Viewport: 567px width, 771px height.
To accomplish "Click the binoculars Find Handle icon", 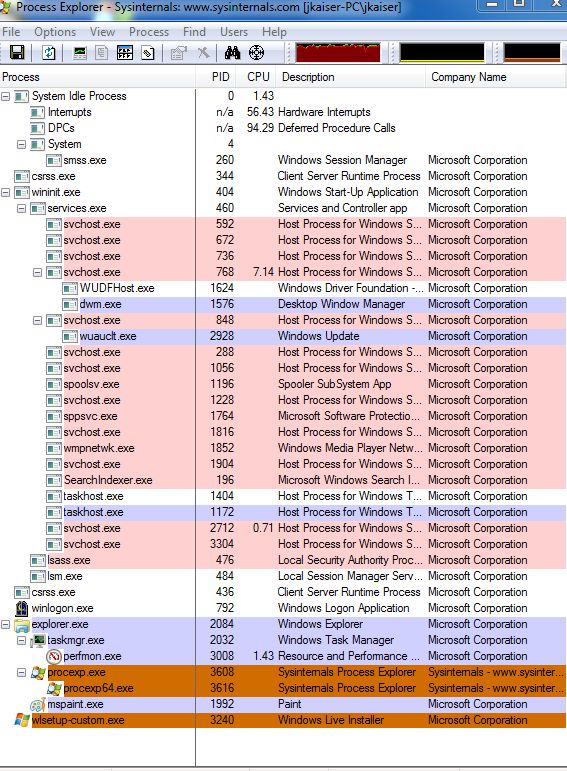I will tap(232, 52).
